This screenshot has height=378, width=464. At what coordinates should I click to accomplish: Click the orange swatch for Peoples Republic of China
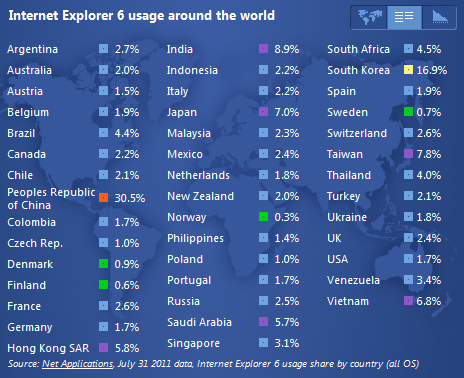click(x=103, y=198)
